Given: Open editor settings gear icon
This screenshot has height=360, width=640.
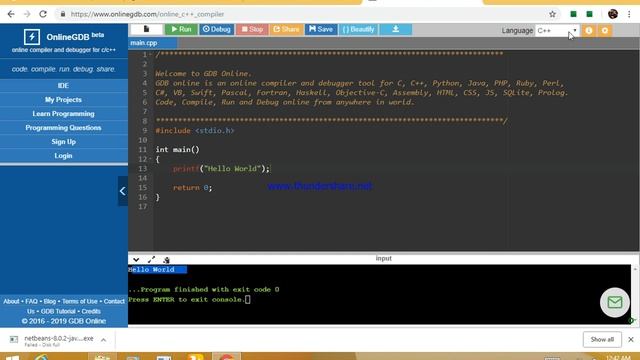Looking at the screenshot, I should tap(605, 31).
